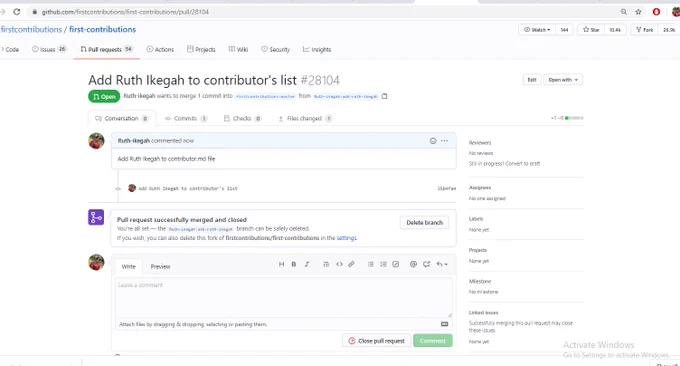
Task: Open the browser zoom indicator icon
Action: point(624,12)
